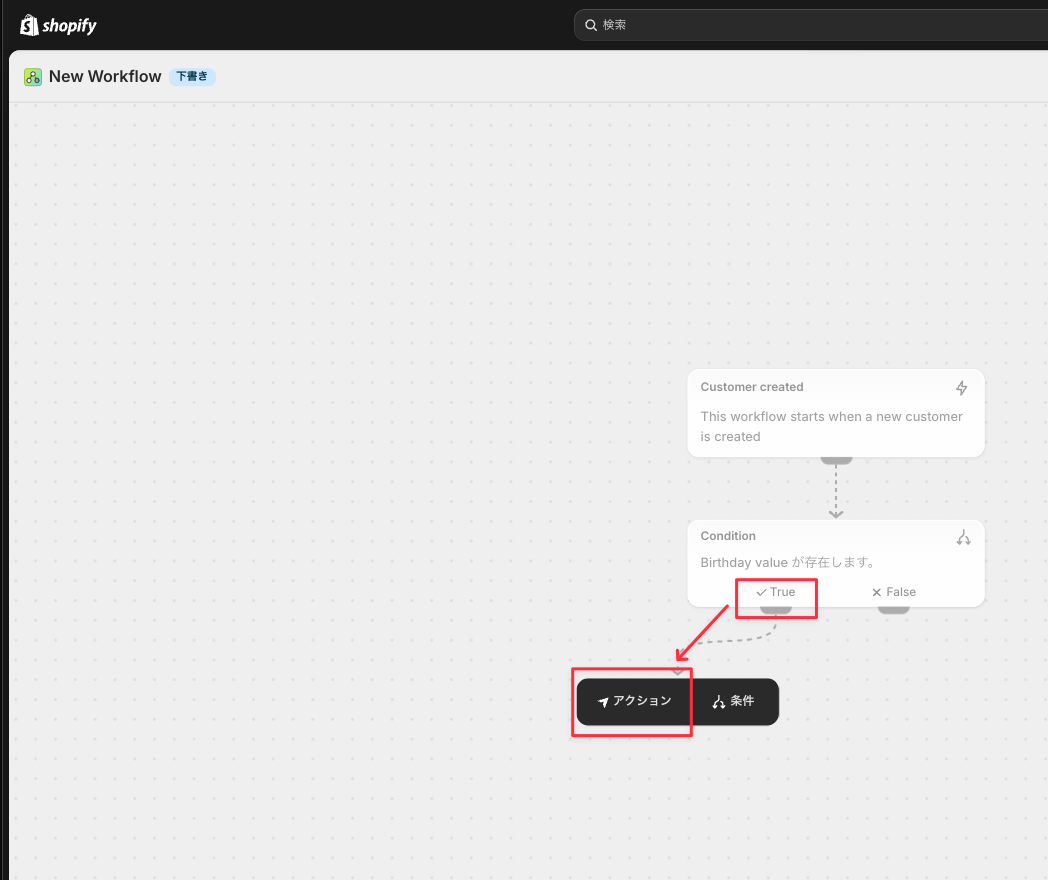Click the magnifying glass search icon

tap(591, 25)
